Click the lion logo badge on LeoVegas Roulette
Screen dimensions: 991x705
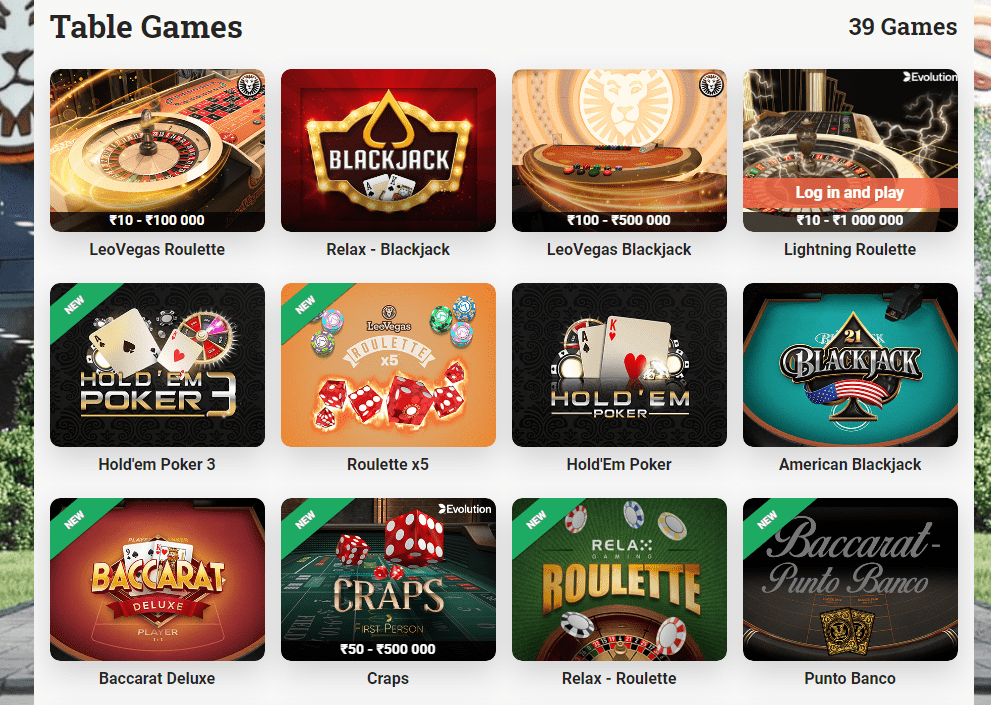pos(250,85)
